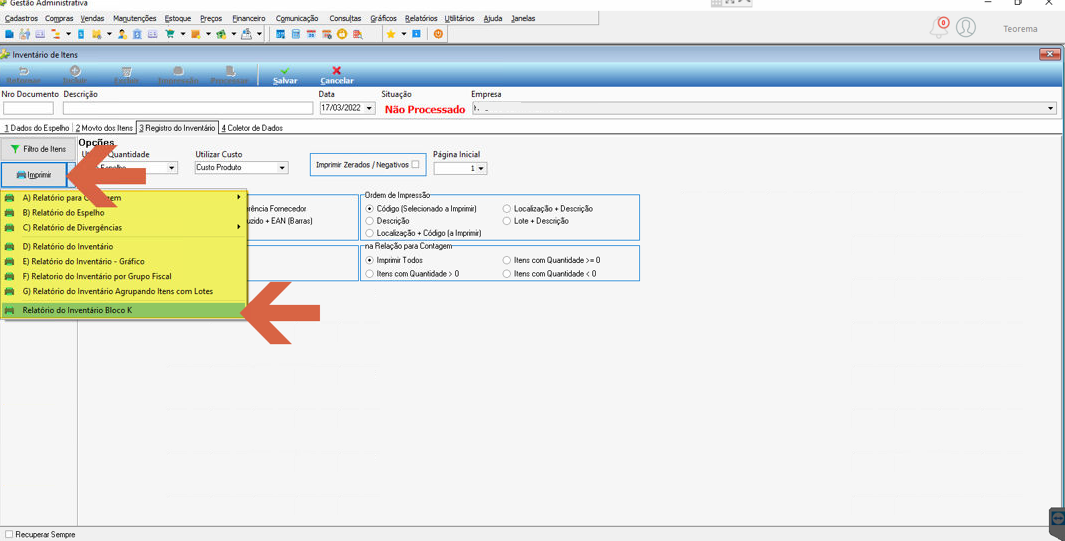Screen dimensions: 1065x541
Task: Choose G) Relatório Agrupando Itens com Lotes
Action: (x=123, y=291)
